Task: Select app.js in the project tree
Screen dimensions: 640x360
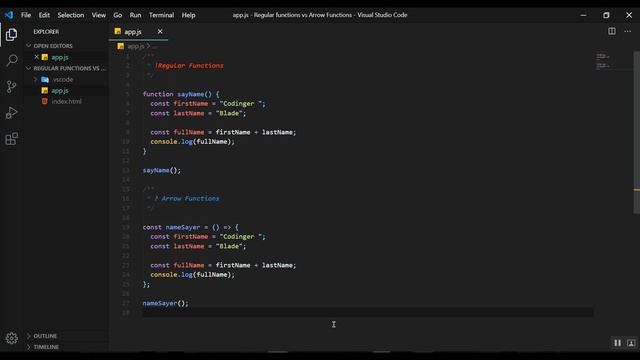Action: 60,91
